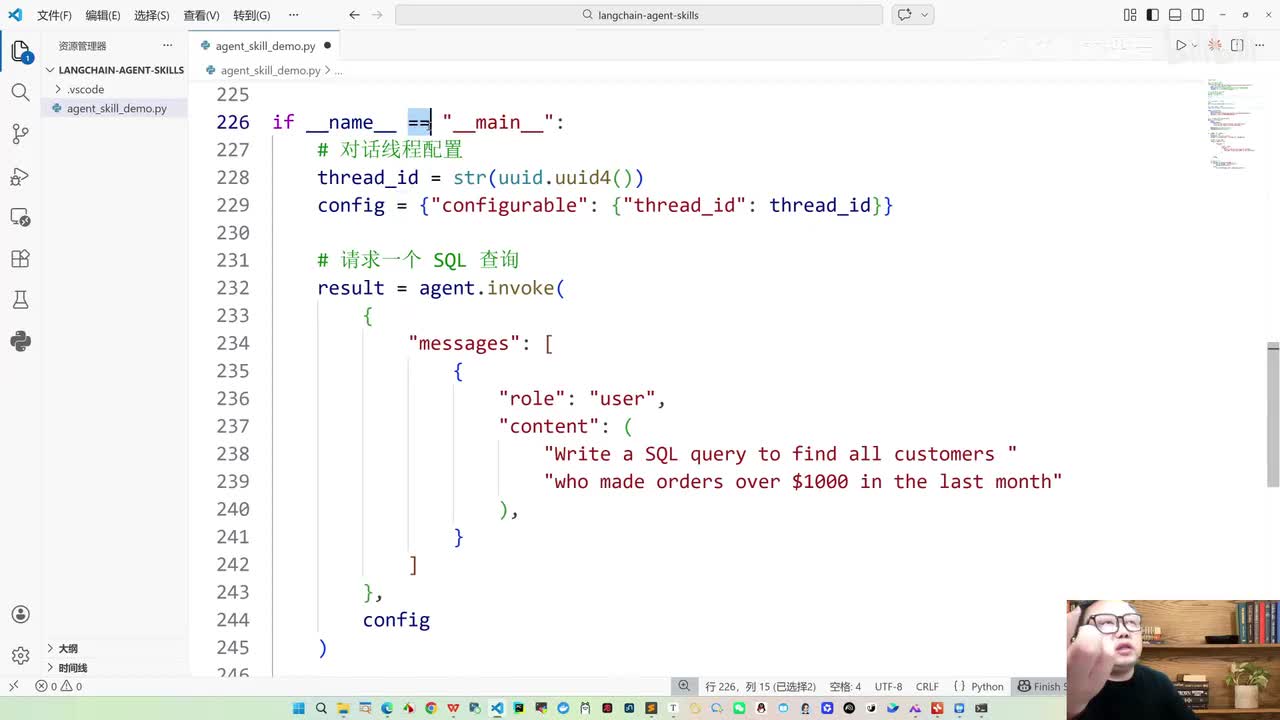1280x720 pixels.
Task: Open editor More Actions ellipsis menu
Action: point(1259,45)
